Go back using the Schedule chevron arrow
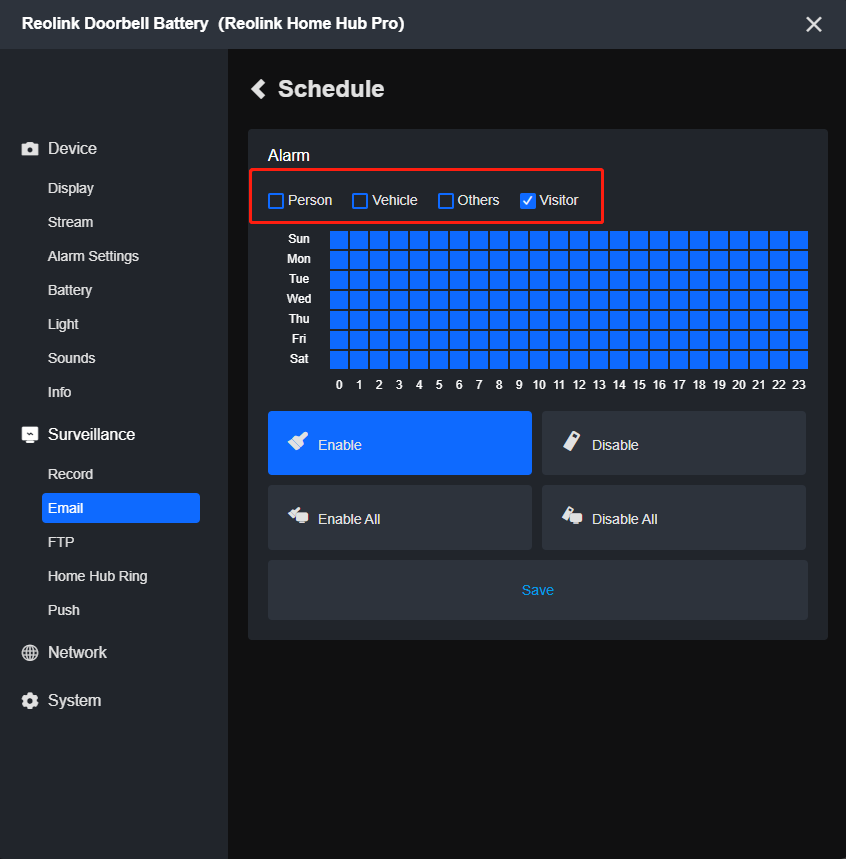Viewport: 846px width, 859px height. tap(258, 89)
